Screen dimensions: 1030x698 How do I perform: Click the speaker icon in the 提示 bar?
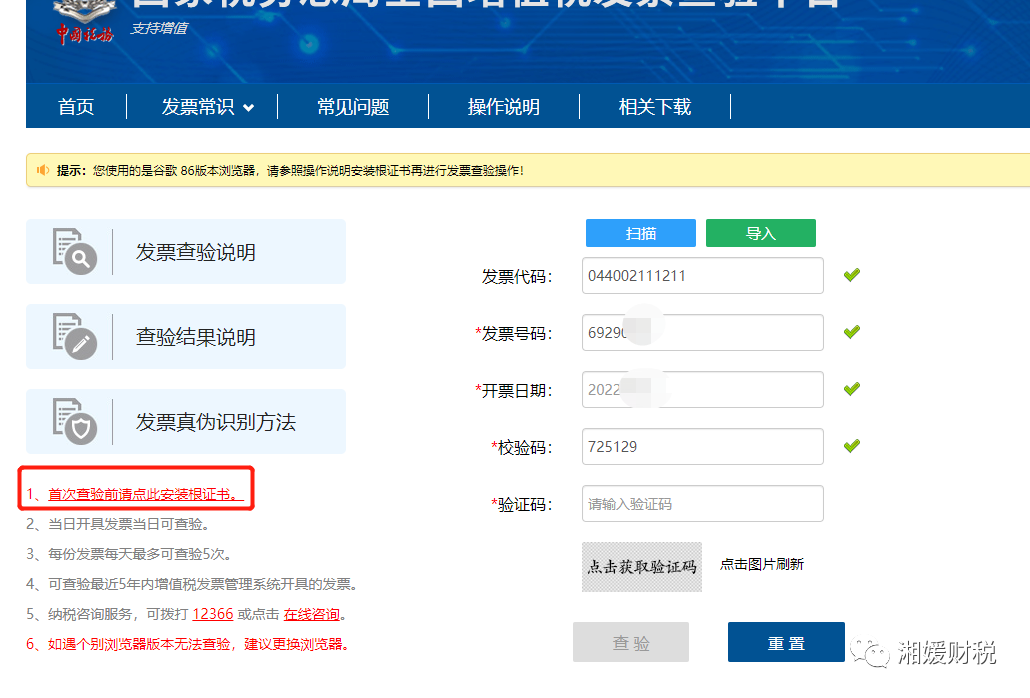[x=43, y=170]
